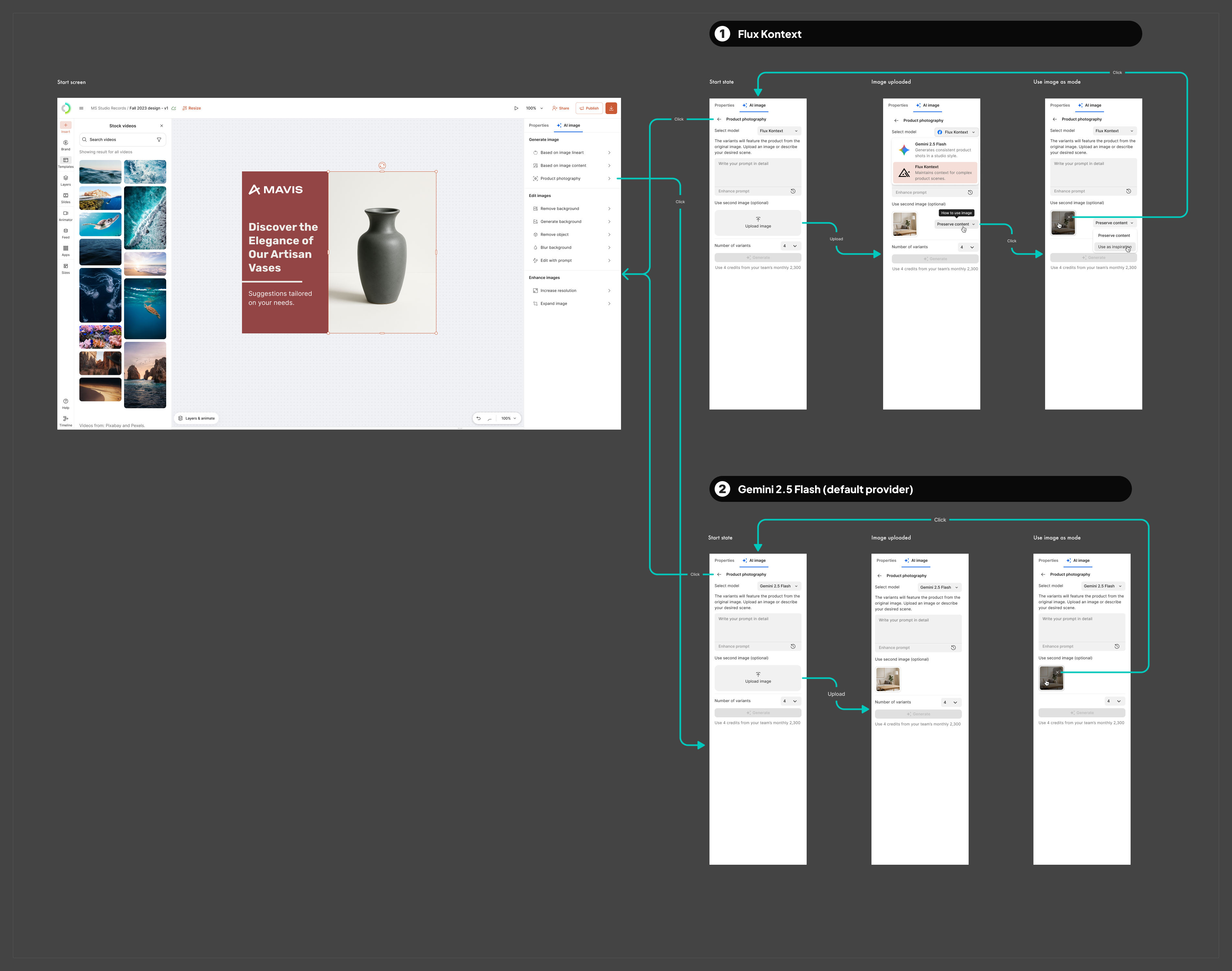Open the Slides sidebar section
Image resolution: width=1232 pixels, height=971 pixels.
[x=66, y=198]
